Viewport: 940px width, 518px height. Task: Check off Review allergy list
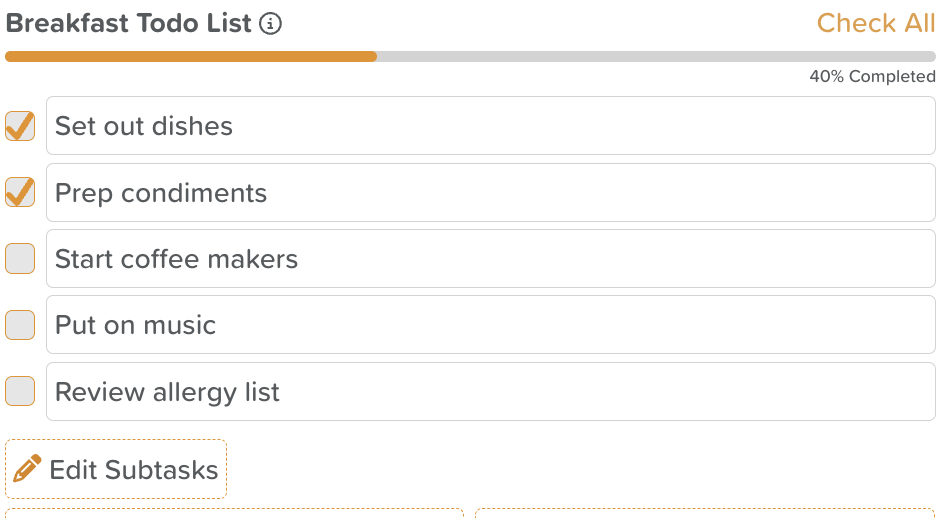coord(20,391)
